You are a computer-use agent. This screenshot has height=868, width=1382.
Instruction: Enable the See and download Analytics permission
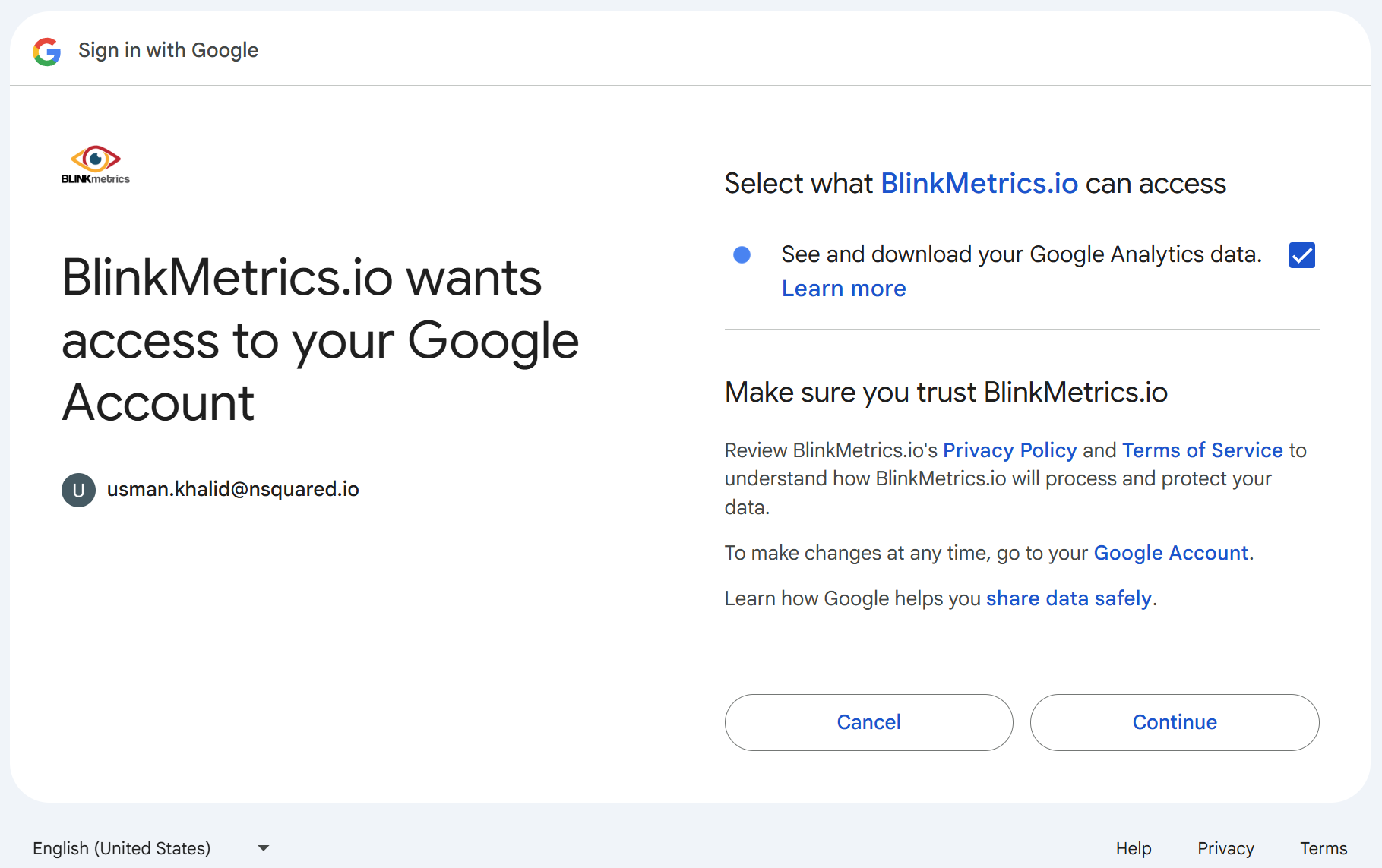pos(1301,255)
